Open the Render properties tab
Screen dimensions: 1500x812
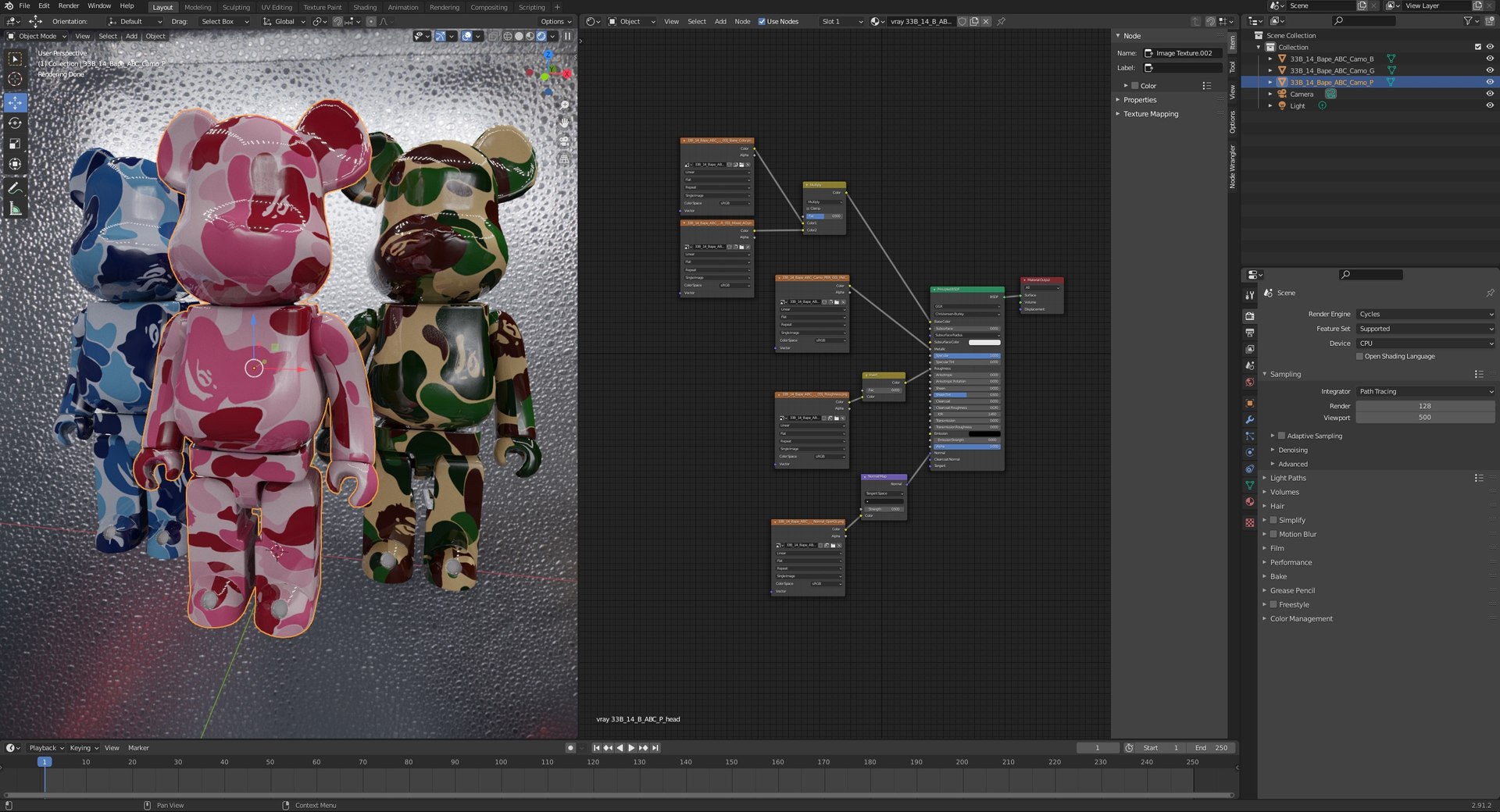[x=1250, y=316]
